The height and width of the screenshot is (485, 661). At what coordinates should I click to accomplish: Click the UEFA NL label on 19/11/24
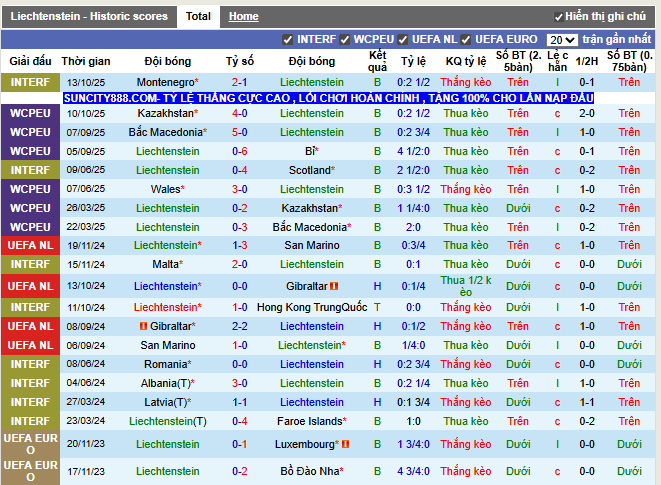(30, 245)
